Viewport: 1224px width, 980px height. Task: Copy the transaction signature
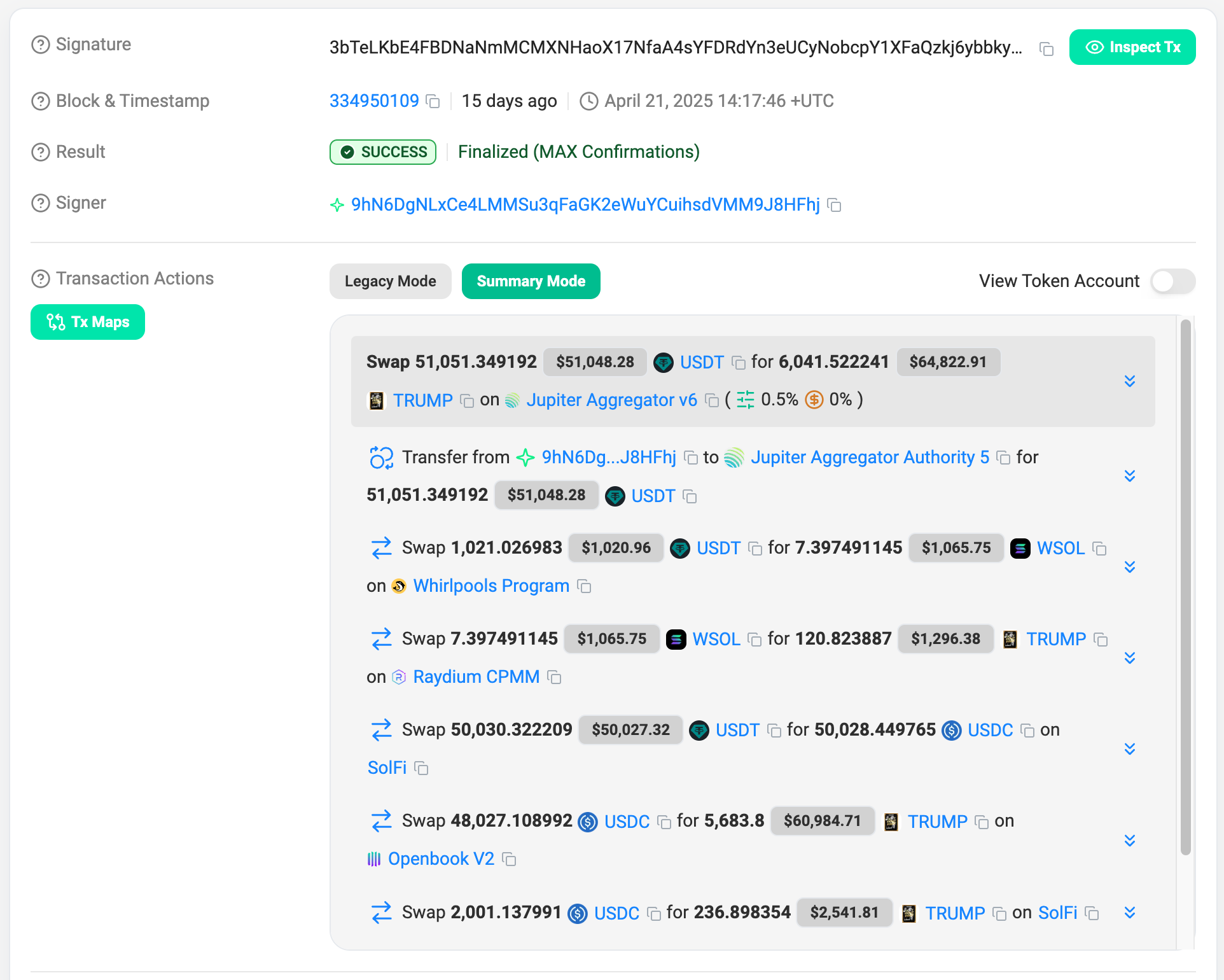point(1047,49)
